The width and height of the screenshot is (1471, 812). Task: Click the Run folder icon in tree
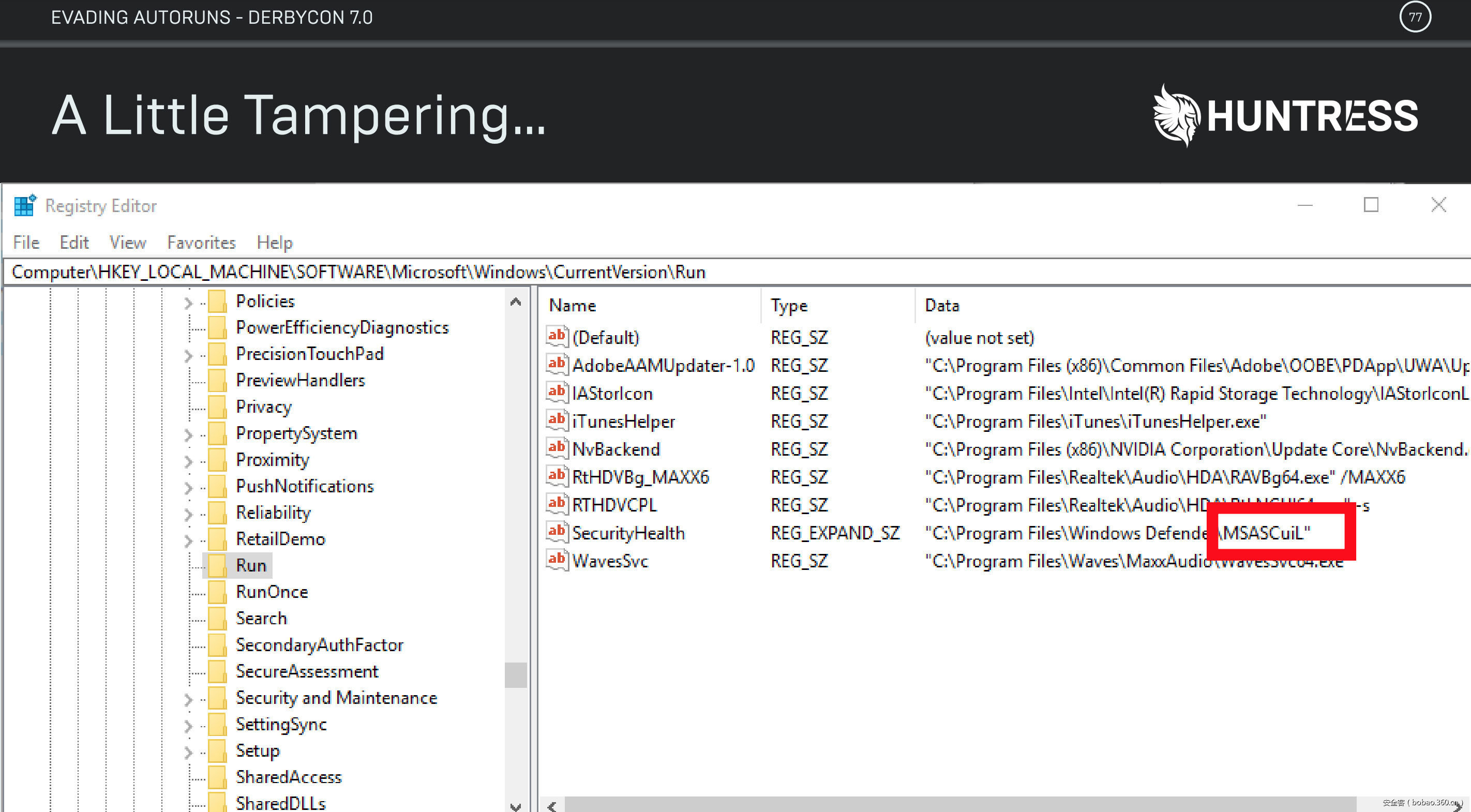[218, 565]
